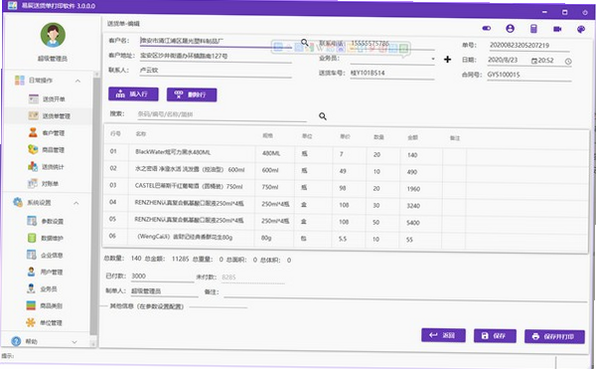Click the 商品类别 colored stack icon
Viewport: 596px width, 369px height.
coord(31,305)
